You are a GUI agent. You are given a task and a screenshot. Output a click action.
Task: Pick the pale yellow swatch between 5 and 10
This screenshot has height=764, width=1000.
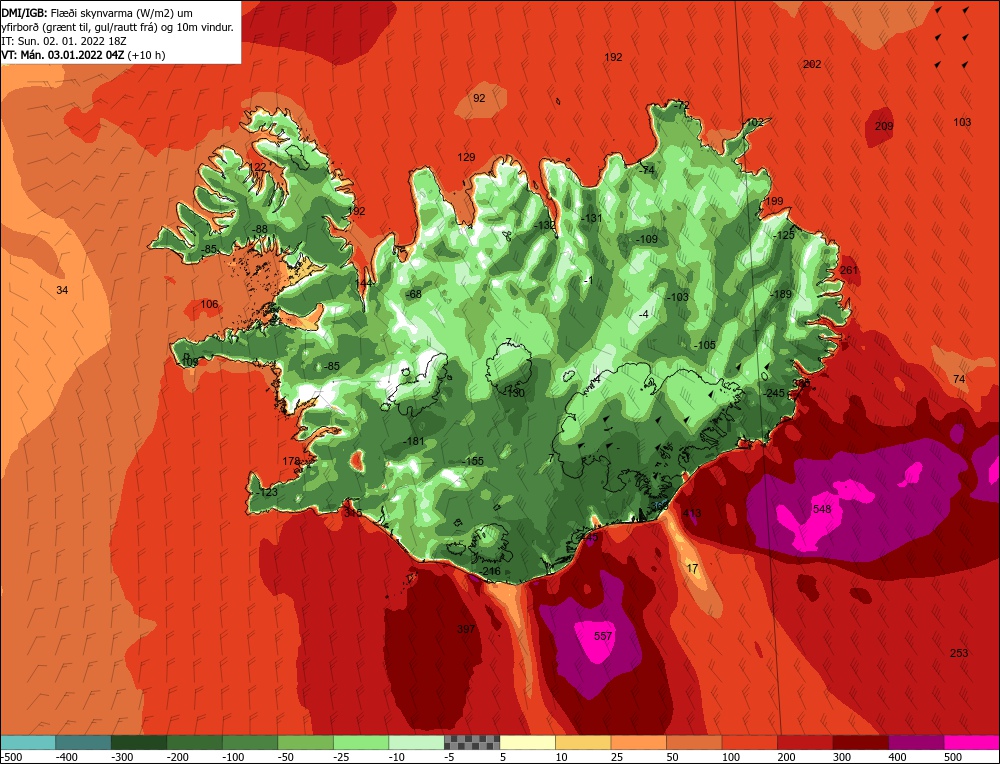pos(528,742)
